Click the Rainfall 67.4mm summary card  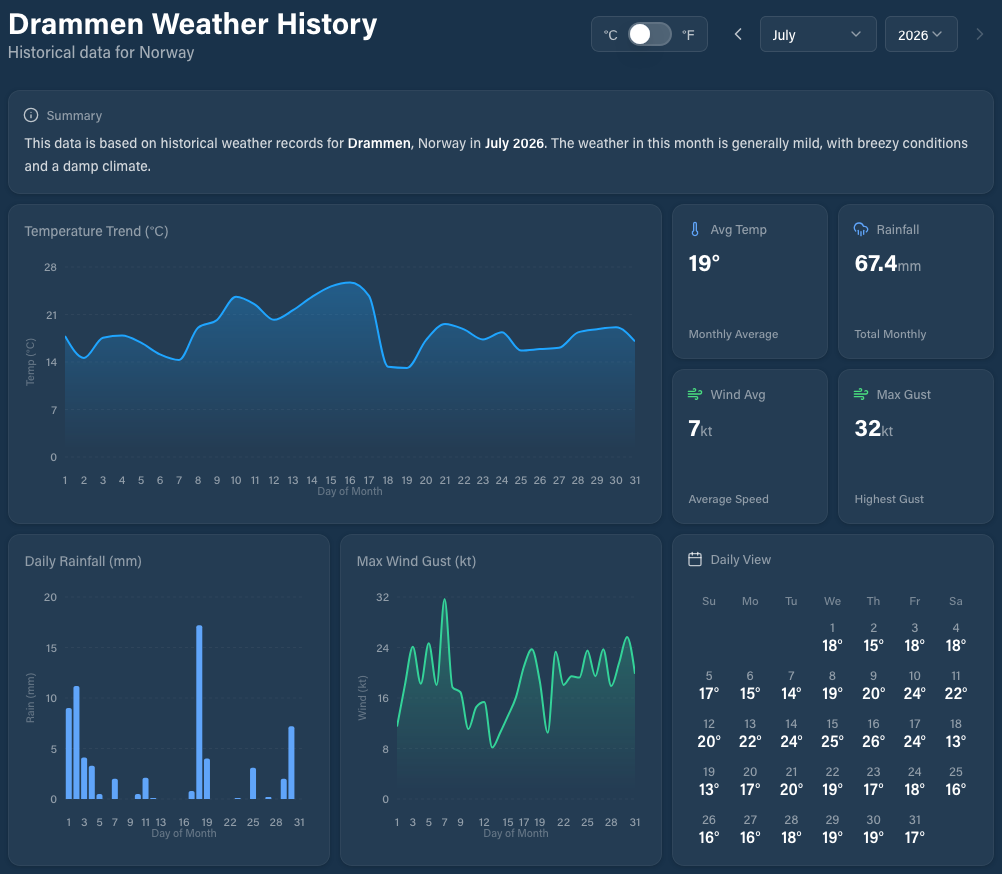[x=915, y=281]
